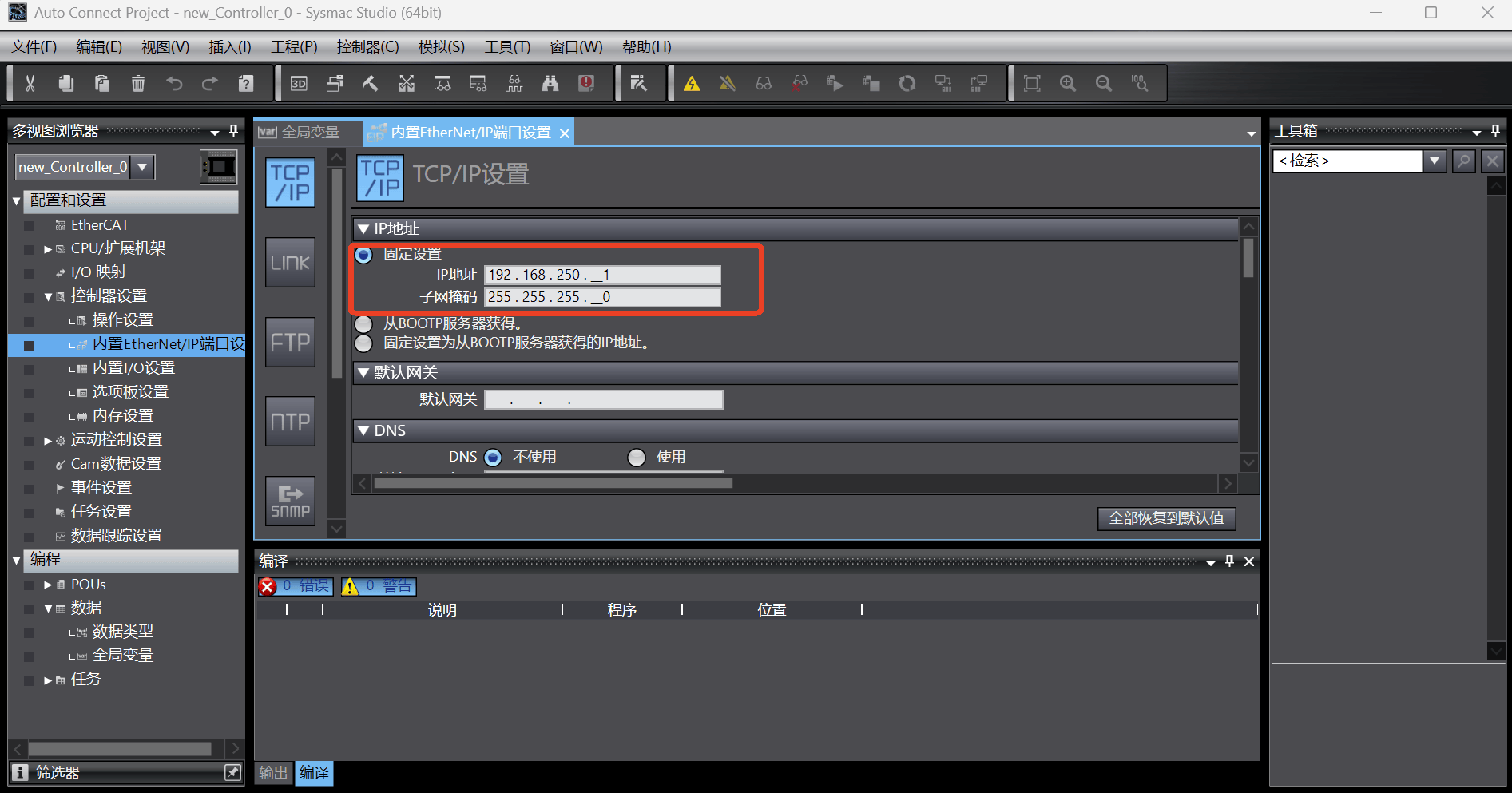Click the Zoom In magnifier icon
The width and height of the screenshot is (1512, 793).
(x=1067, y=83)
